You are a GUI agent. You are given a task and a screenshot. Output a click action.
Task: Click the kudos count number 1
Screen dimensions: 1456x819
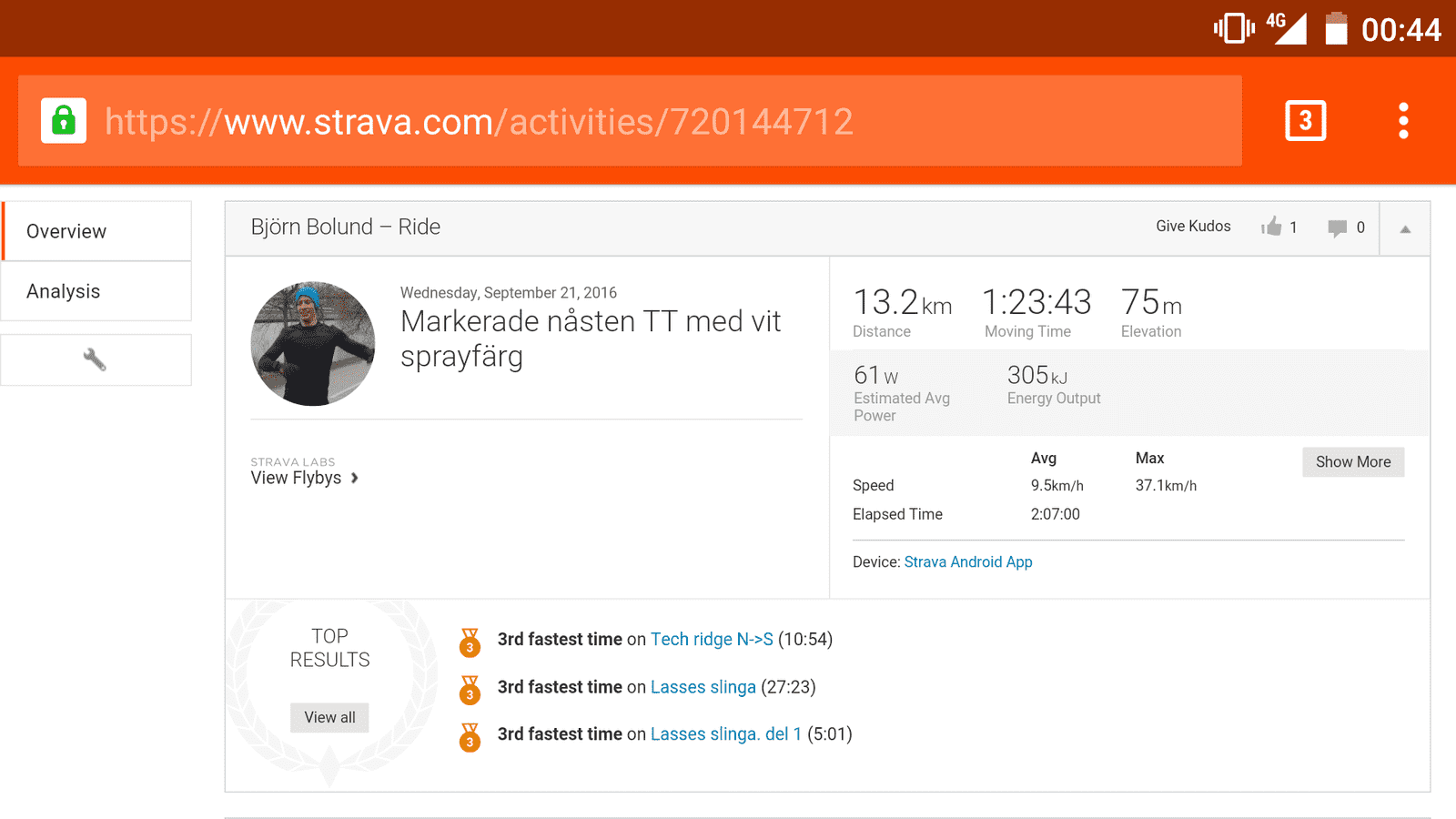[x=1293, y=227]
